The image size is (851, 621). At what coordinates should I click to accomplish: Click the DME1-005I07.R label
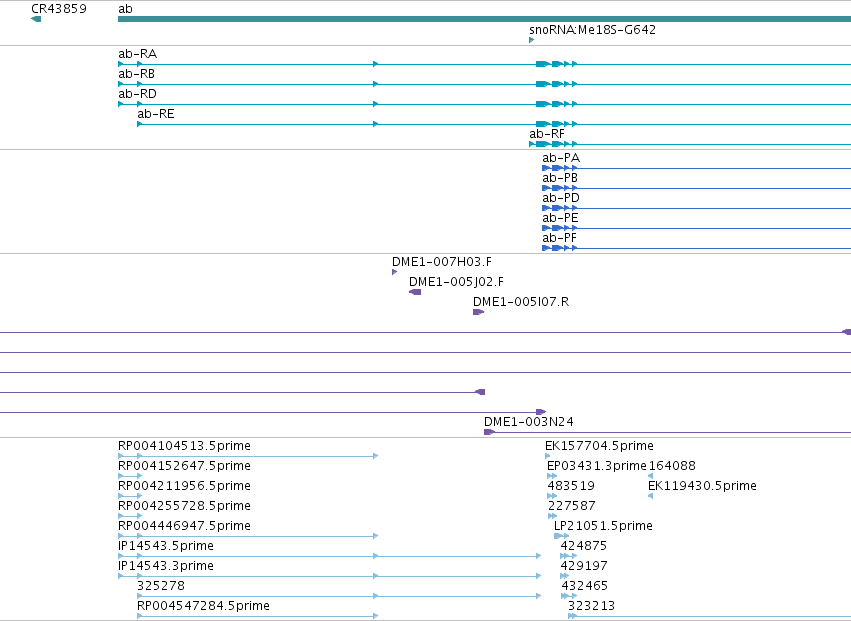click(521, 302)
